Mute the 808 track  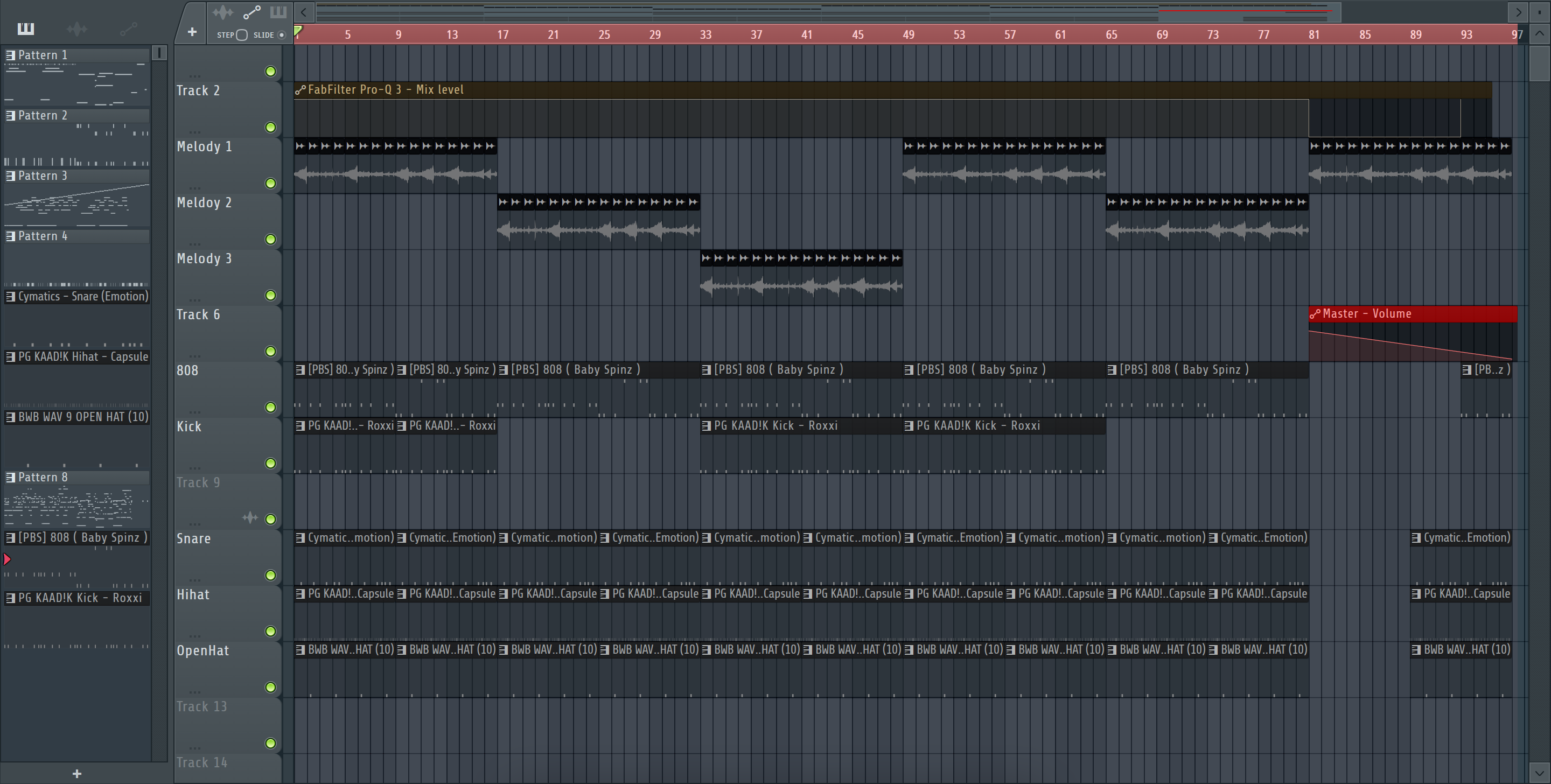(270, 407)
